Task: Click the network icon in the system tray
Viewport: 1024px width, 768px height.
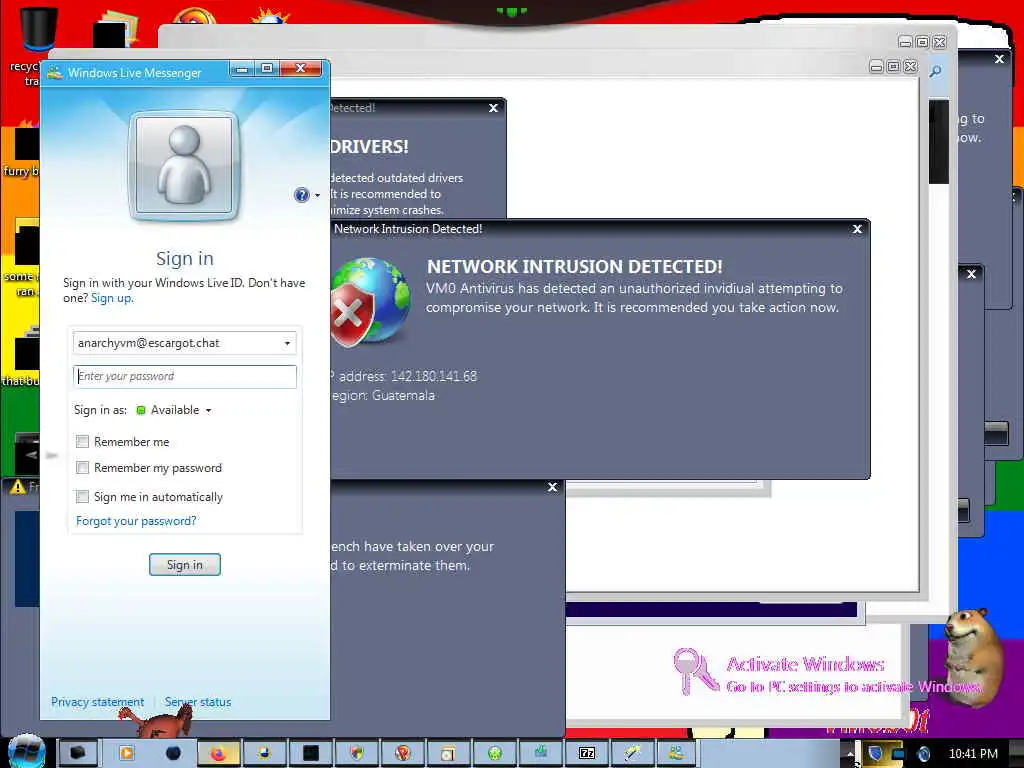Action: click(x=898, y=754)
